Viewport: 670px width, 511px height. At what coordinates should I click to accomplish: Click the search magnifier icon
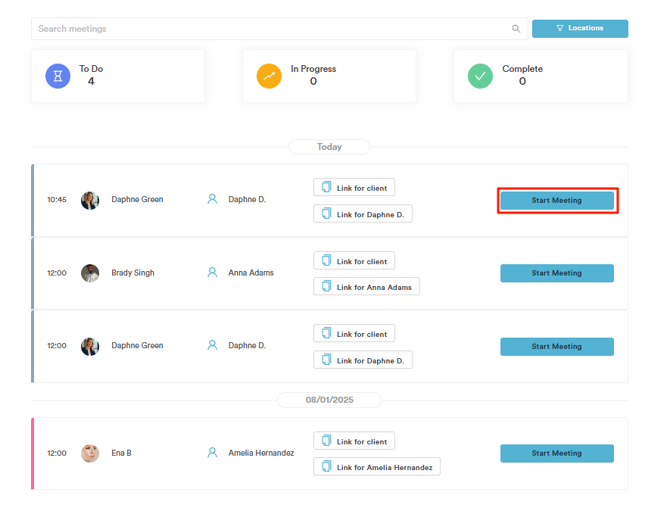pyautogui.click(x=516, y=29)
